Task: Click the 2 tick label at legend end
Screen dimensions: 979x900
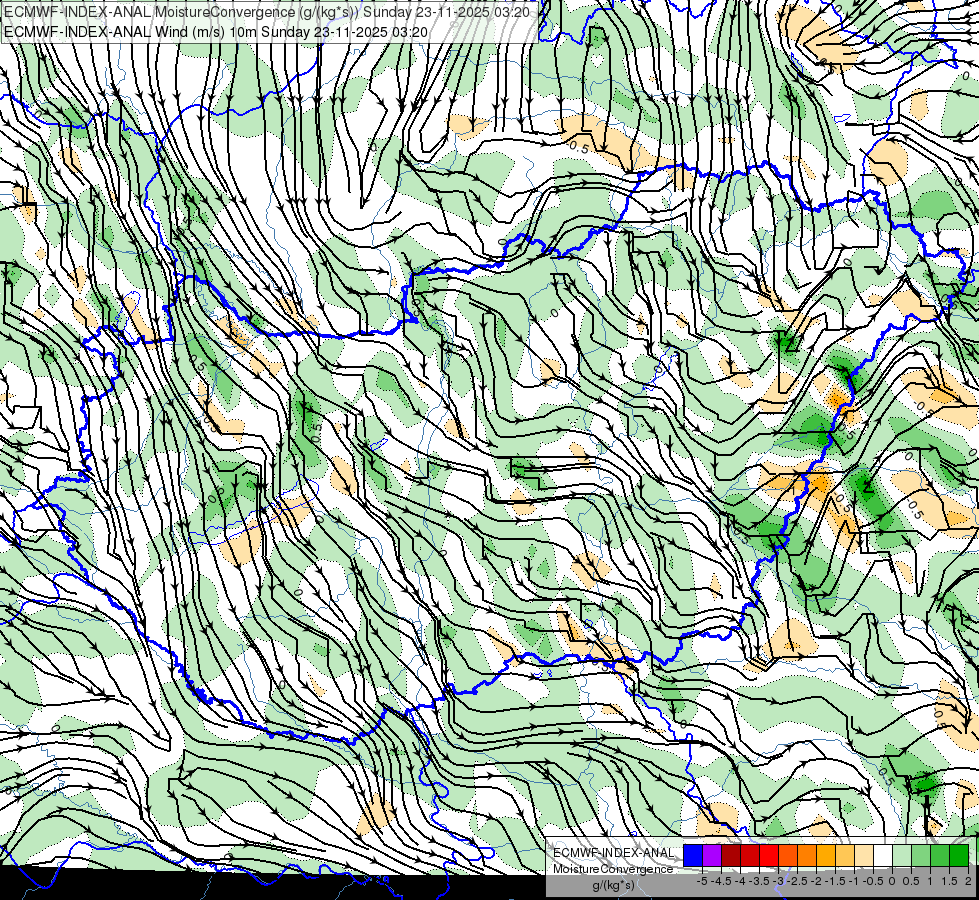Action: pyautogui.click(x=968, y=881)
